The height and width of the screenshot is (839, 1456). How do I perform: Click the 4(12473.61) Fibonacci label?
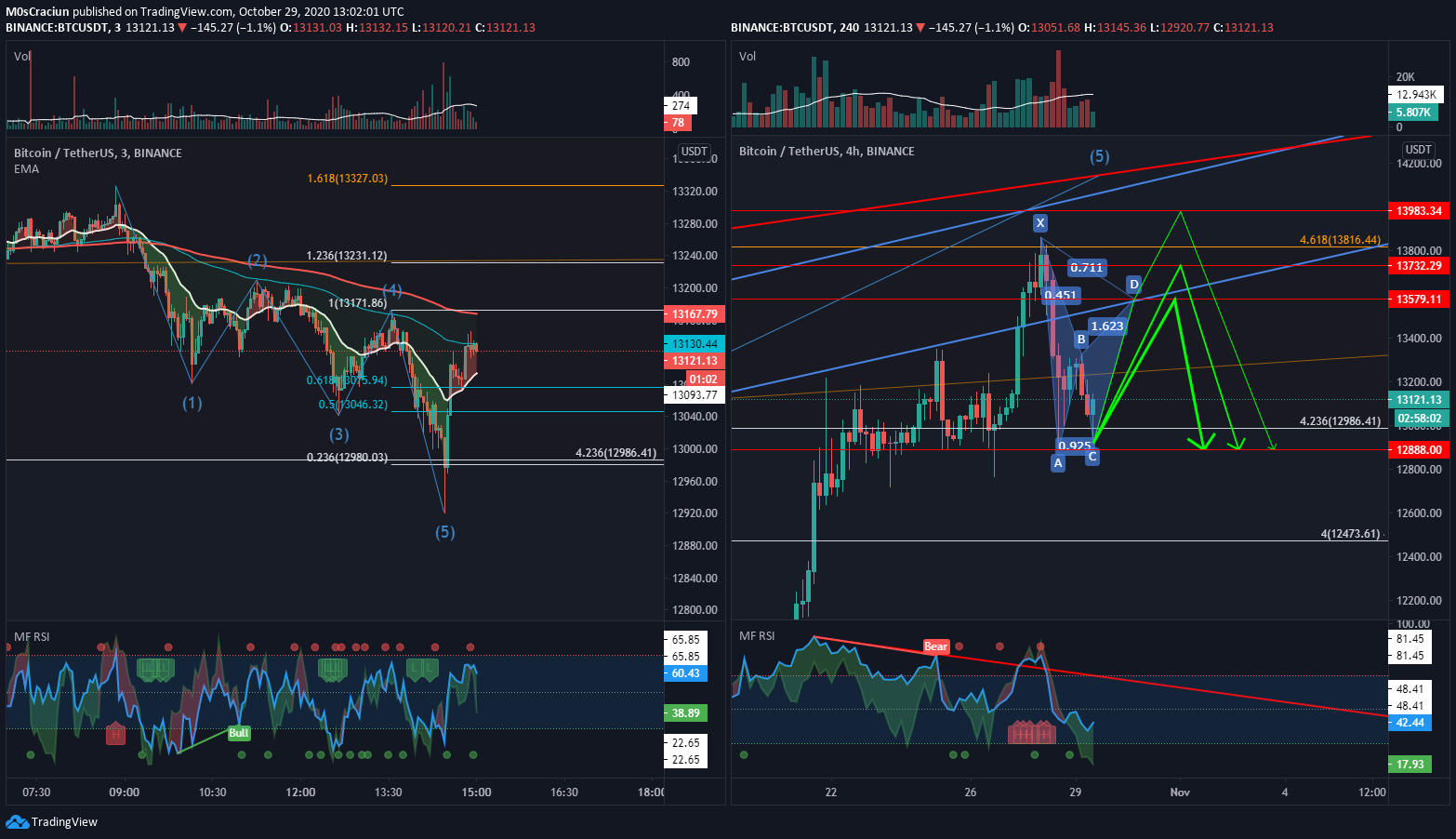pyautogui.click(x=1351, y=534)
